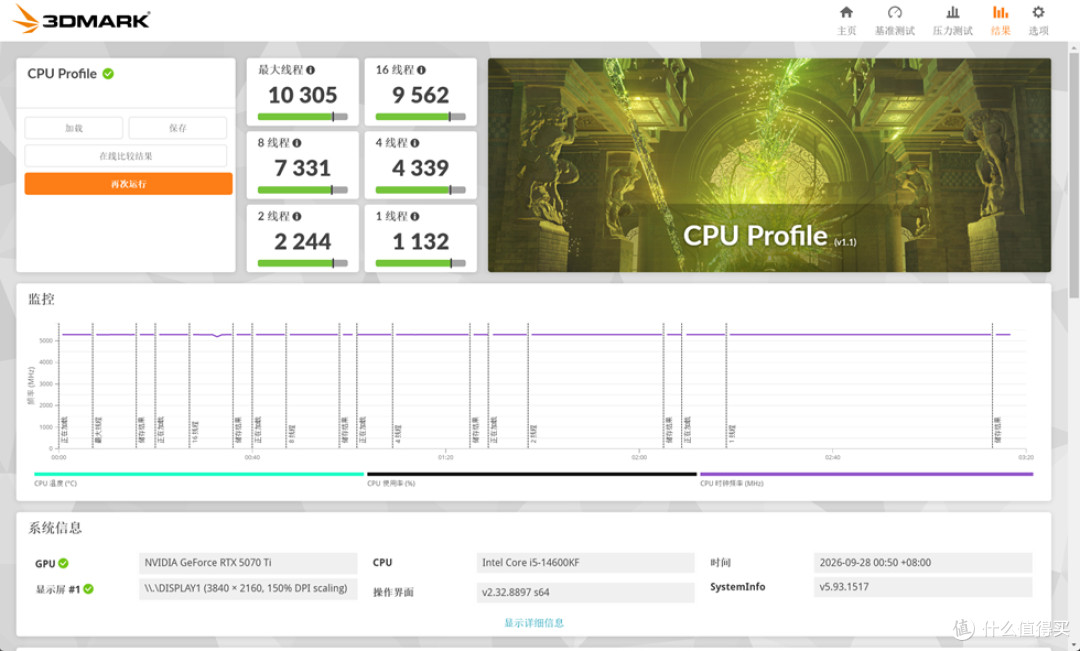Screen dimensions: 1080x651
Task: Click the NVIDIA GeForce RTX 5070 Ti field
Action: (x=248, y=563)
